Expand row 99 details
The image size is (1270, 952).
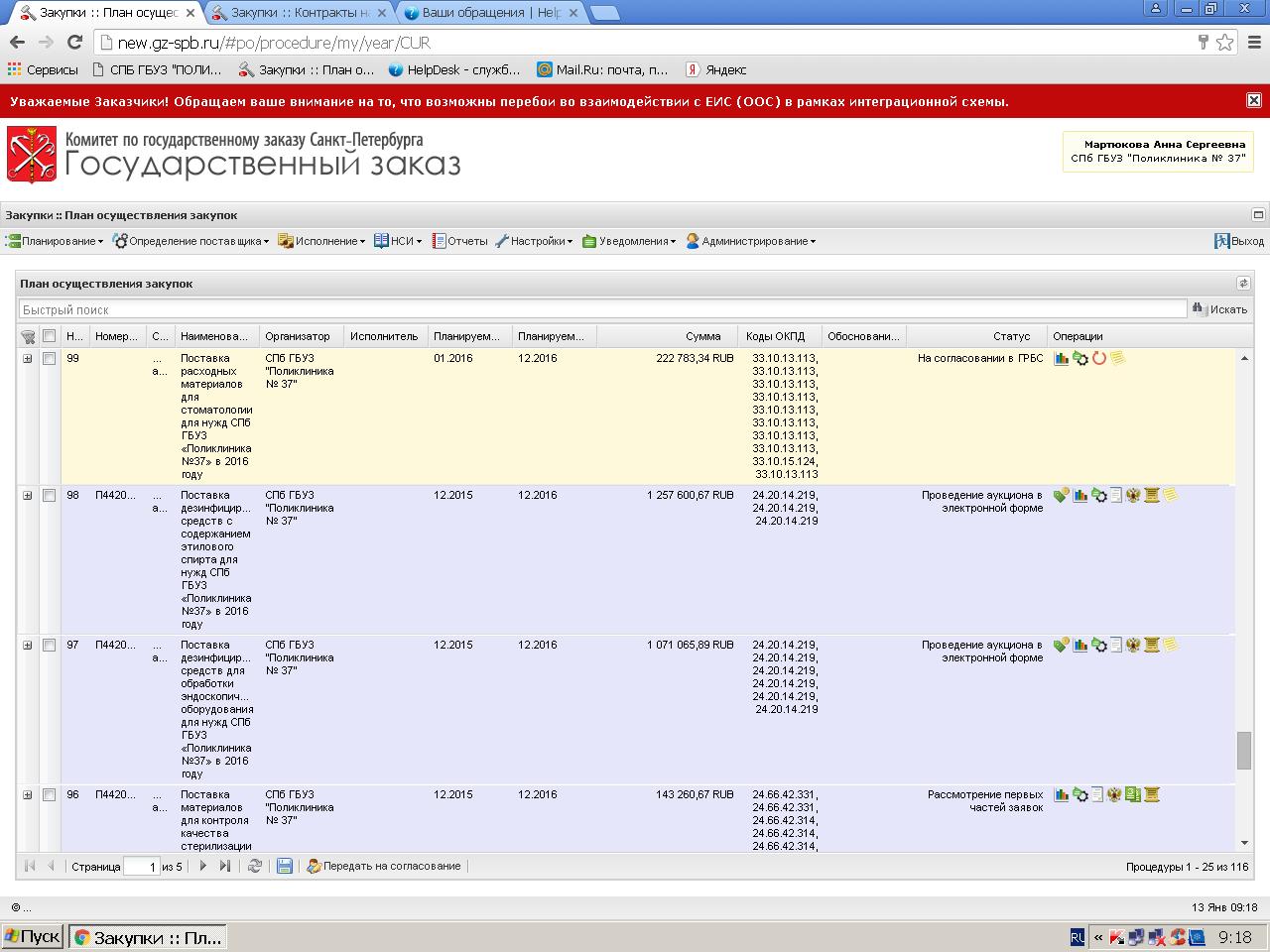(x=28, y=359)
